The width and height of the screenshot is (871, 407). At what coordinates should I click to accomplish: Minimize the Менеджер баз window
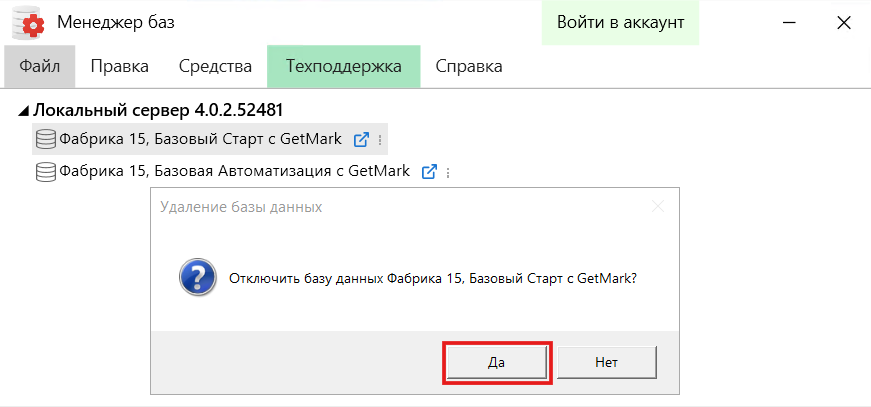(x=790, y=23)
